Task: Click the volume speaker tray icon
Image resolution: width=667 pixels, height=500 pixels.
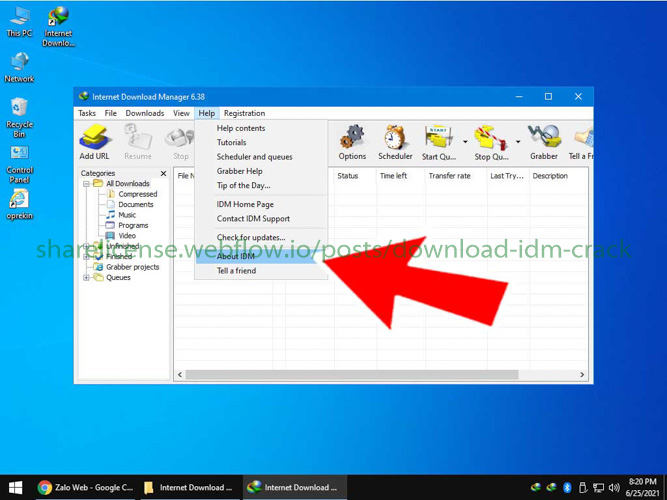Action: pyautogui.click(x=614, y=488)
